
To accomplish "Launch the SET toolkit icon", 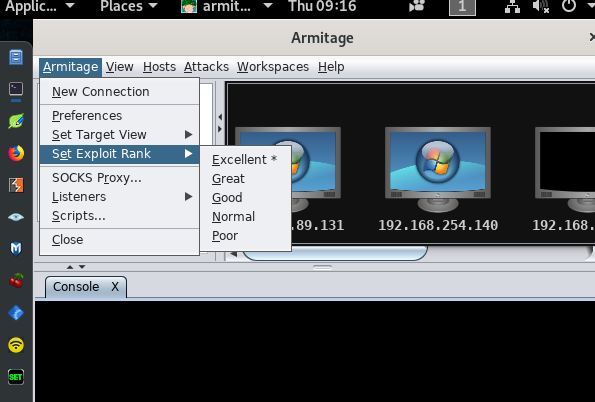I will [x=16, y=377].
